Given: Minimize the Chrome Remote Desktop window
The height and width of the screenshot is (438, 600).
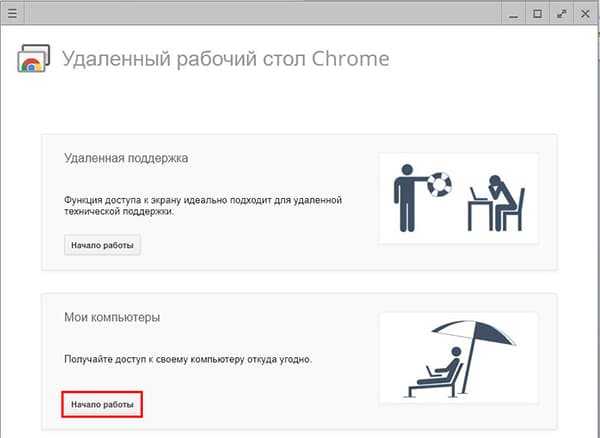Looking at the screenshot, I should 514,15.
